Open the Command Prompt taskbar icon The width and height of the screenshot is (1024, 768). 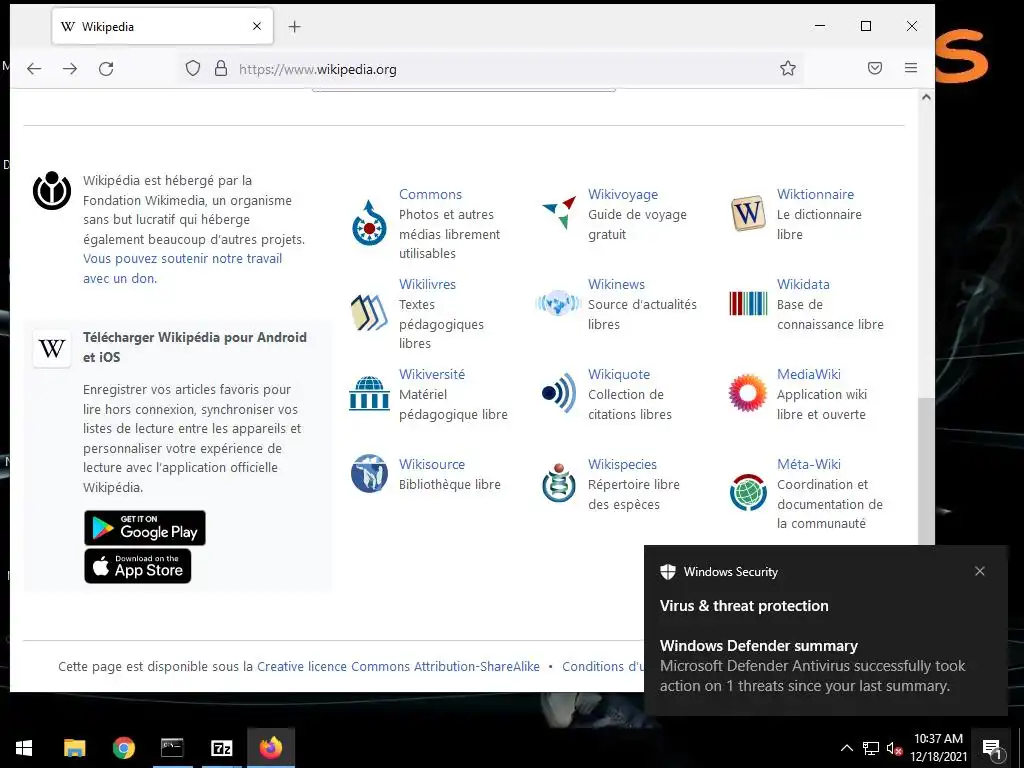tap(172, 748)
